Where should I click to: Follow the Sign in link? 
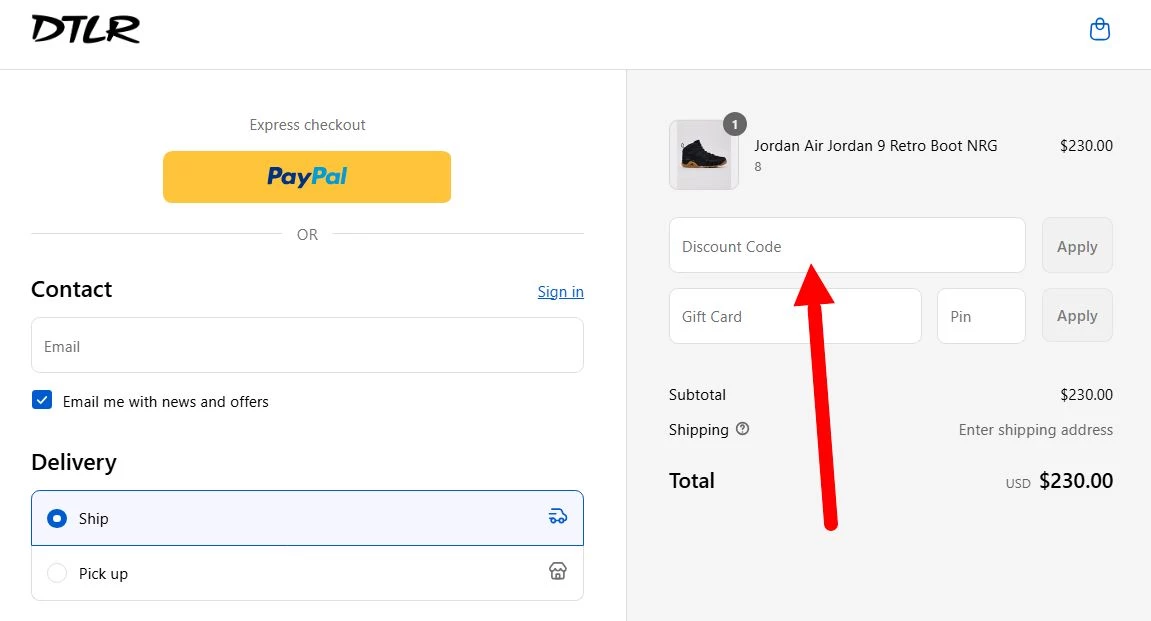pos(560,292)
